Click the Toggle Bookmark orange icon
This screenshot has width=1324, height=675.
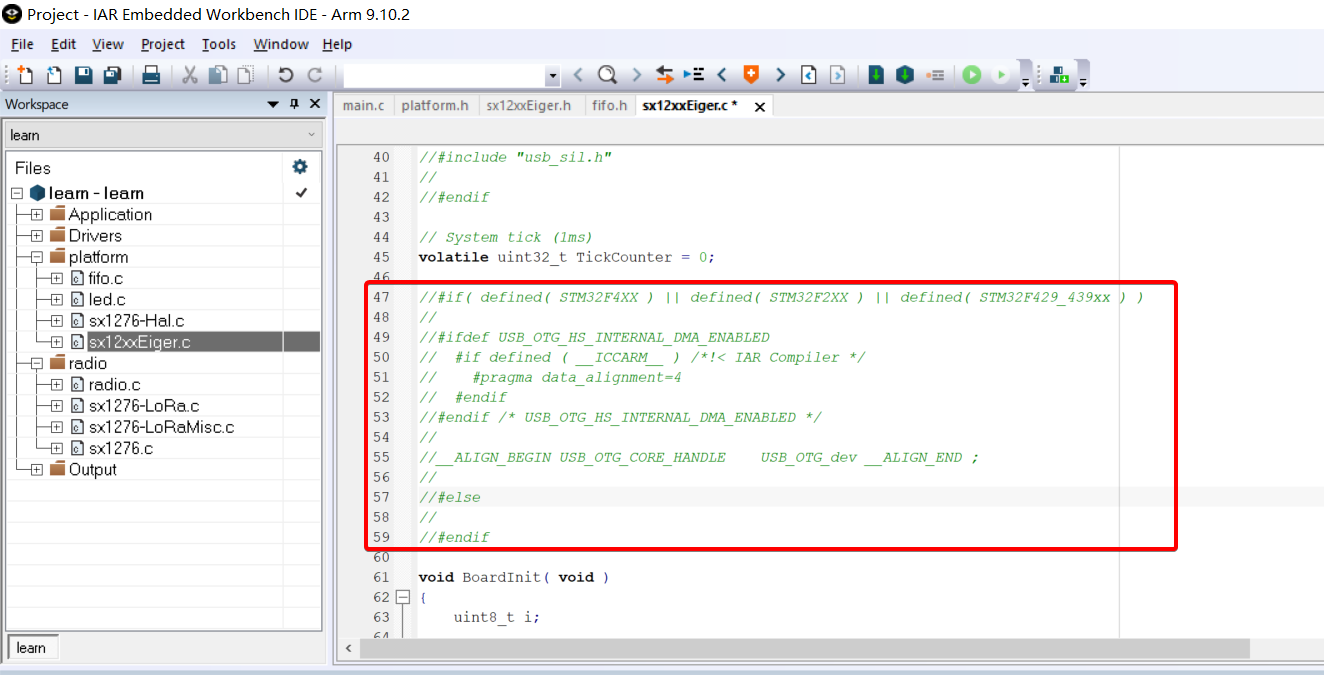(x=750, y=75)
